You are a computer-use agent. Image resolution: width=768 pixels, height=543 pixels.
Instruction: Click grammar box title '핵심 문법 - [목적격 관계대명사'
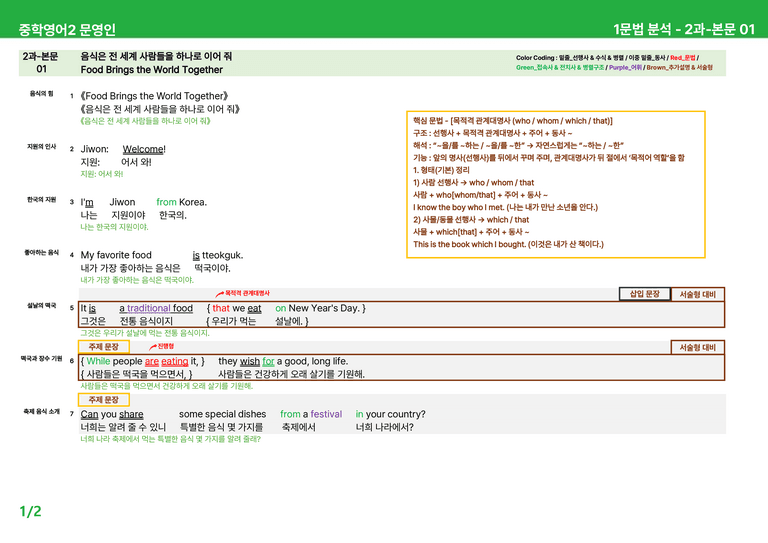tap(513, 120)
